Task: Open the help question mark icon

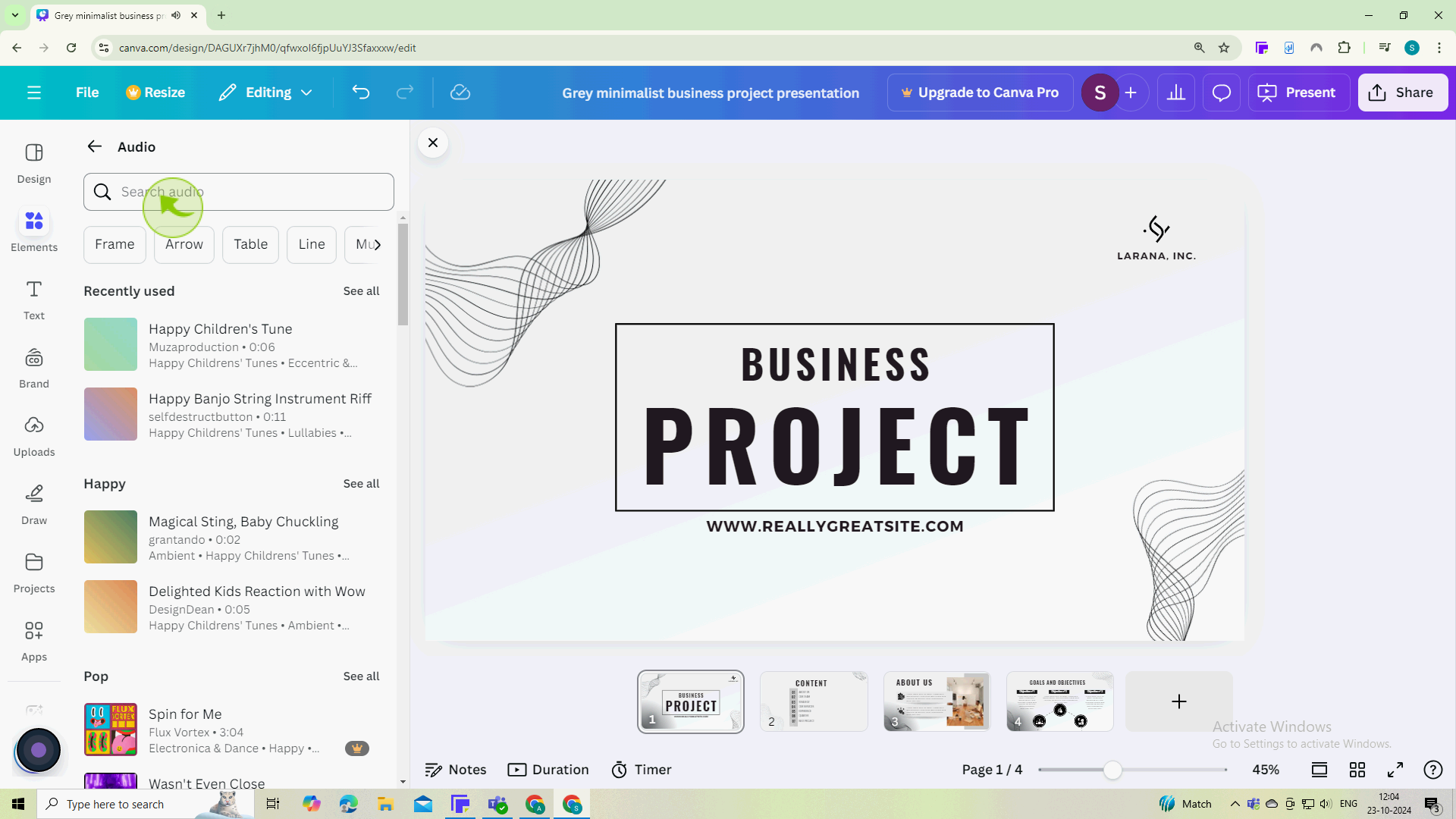Action: tap(1433, 770)
